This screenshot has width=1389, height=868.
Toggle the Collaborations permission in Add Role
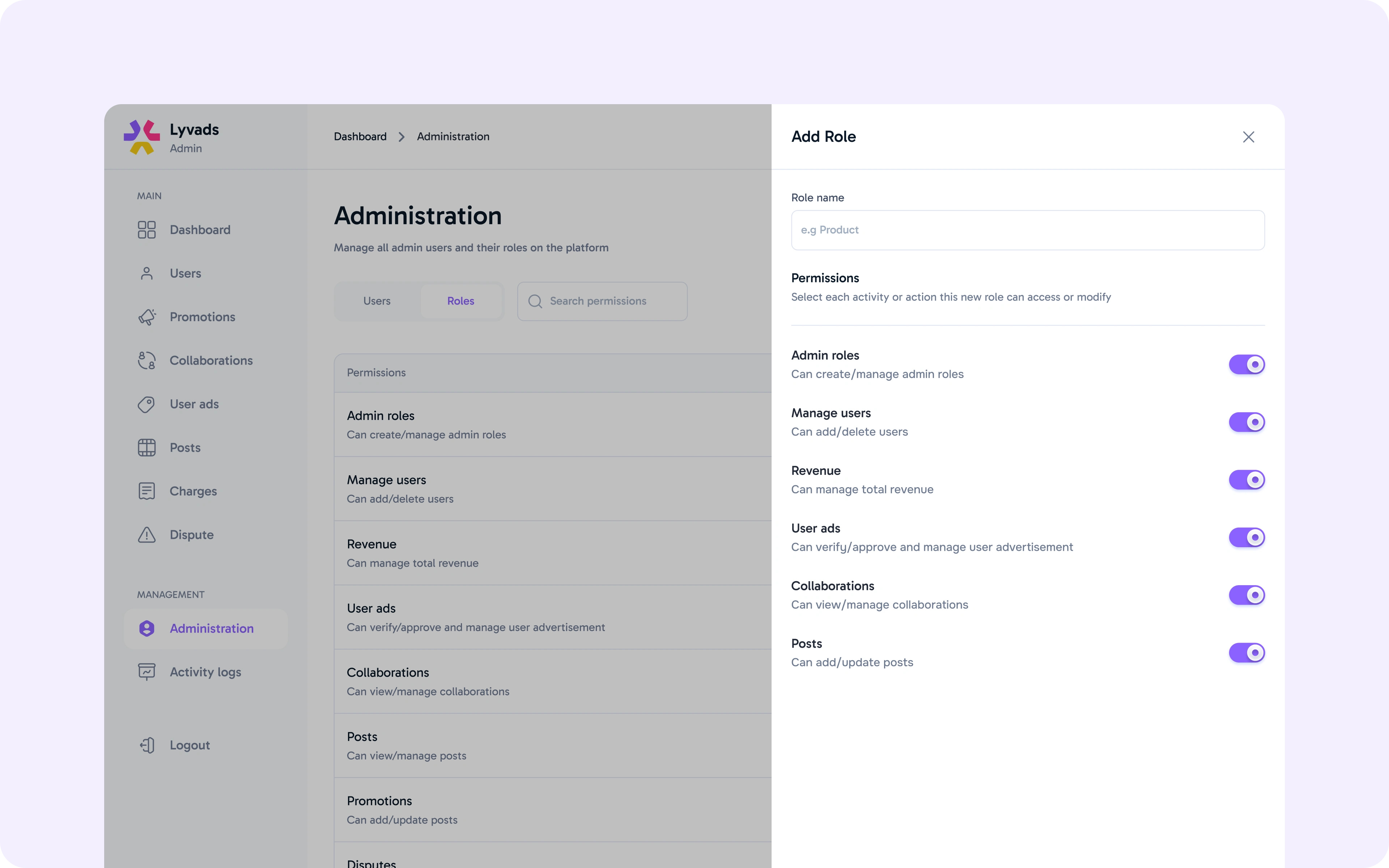point(1246,595)
